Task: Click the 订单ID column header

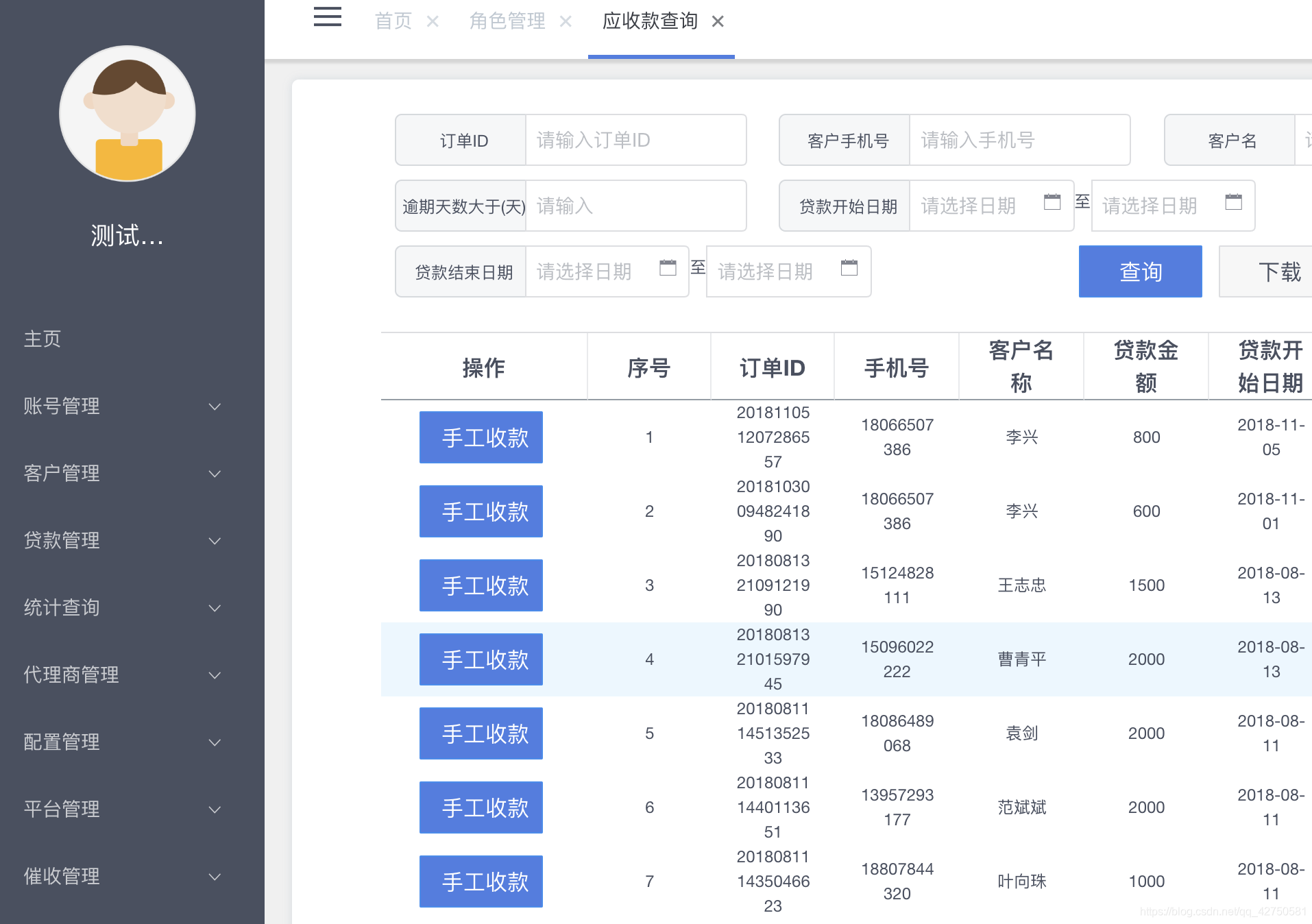Action: (x=773, y=367)
